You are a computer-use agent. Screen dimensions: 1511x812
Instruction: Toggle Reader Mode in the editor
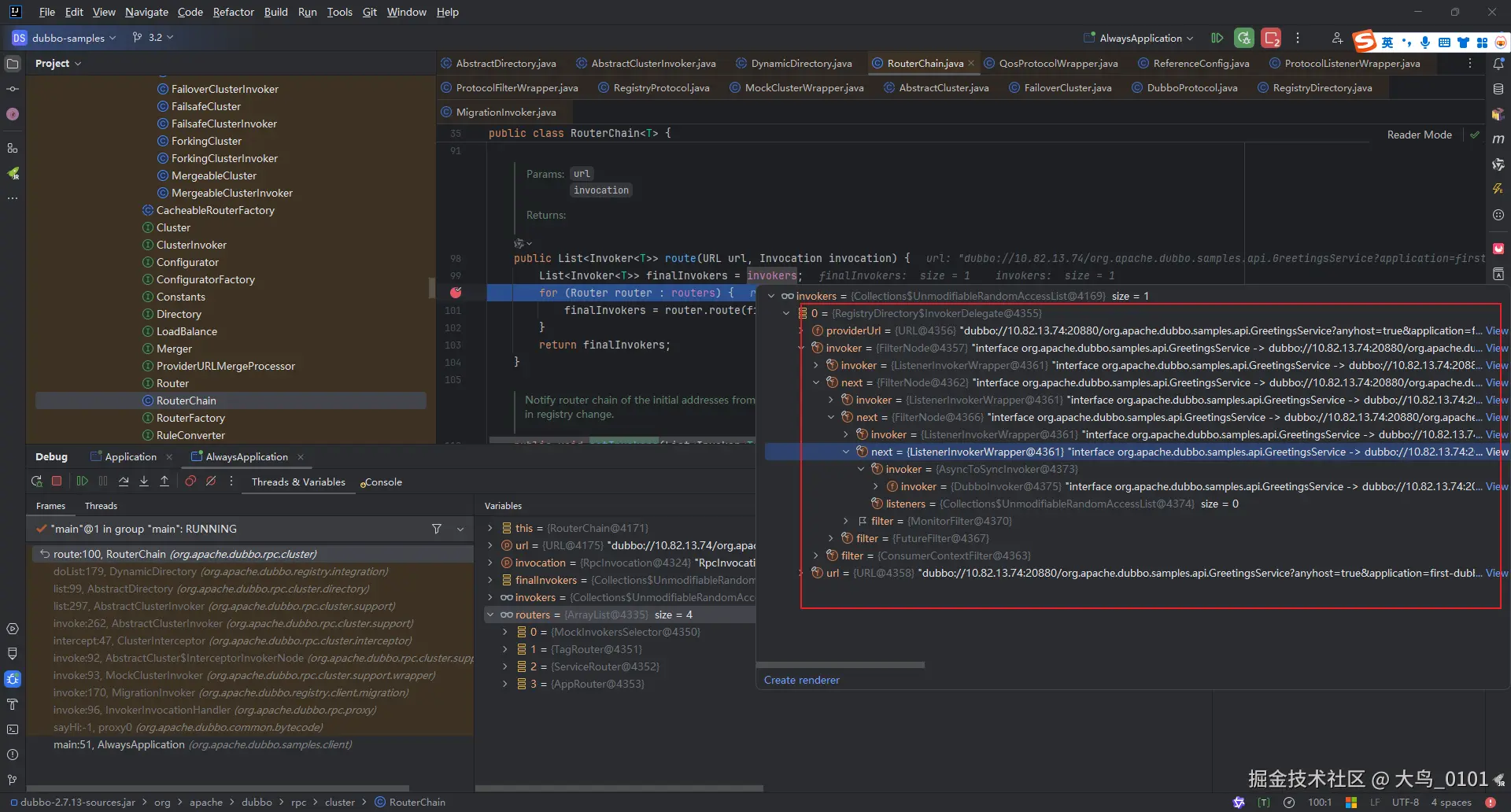(x=1419, y=135)
